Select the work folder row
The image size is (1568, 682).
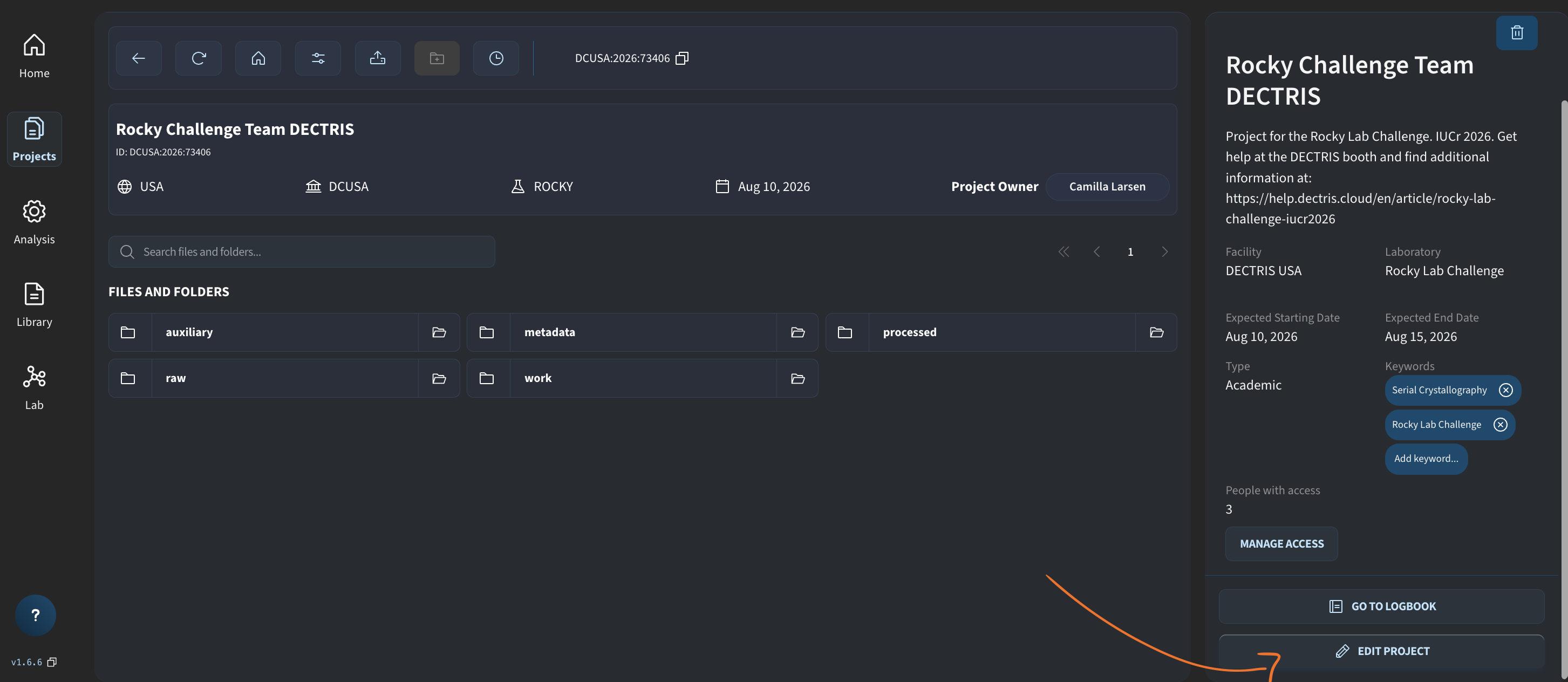pos(643,378)
